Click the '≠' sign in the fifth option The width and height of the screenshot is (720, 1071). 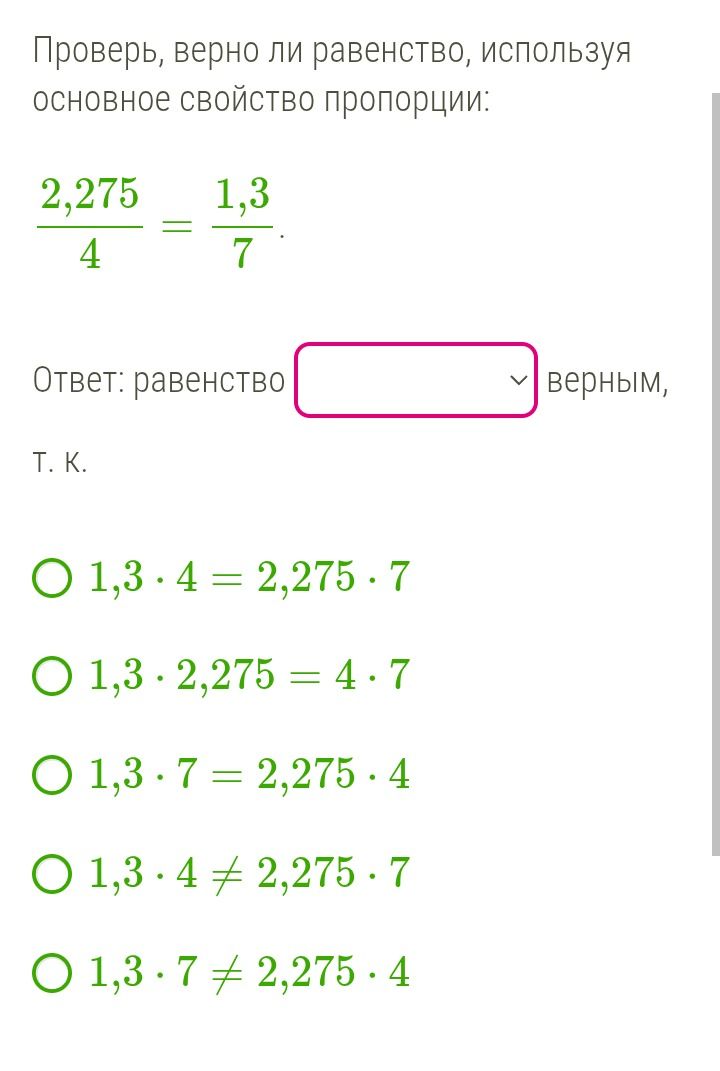point(227,973)
